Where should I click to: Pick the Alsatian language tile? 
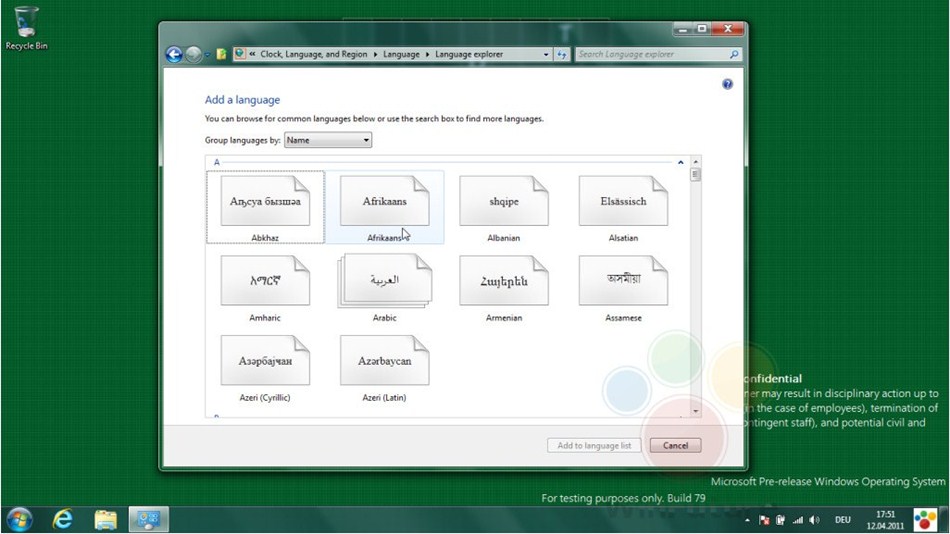623,207
